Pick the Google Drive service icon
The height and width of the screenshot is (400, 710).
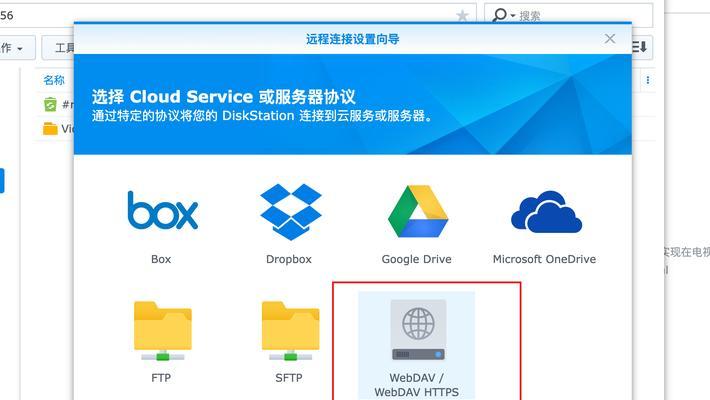click(418, 211)
